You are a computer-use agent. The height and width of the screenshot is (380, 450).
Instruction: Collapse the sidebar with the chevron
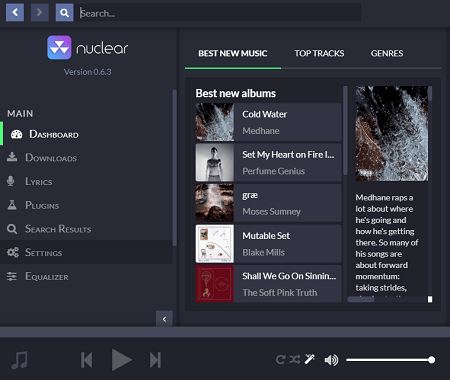(164, 319)
